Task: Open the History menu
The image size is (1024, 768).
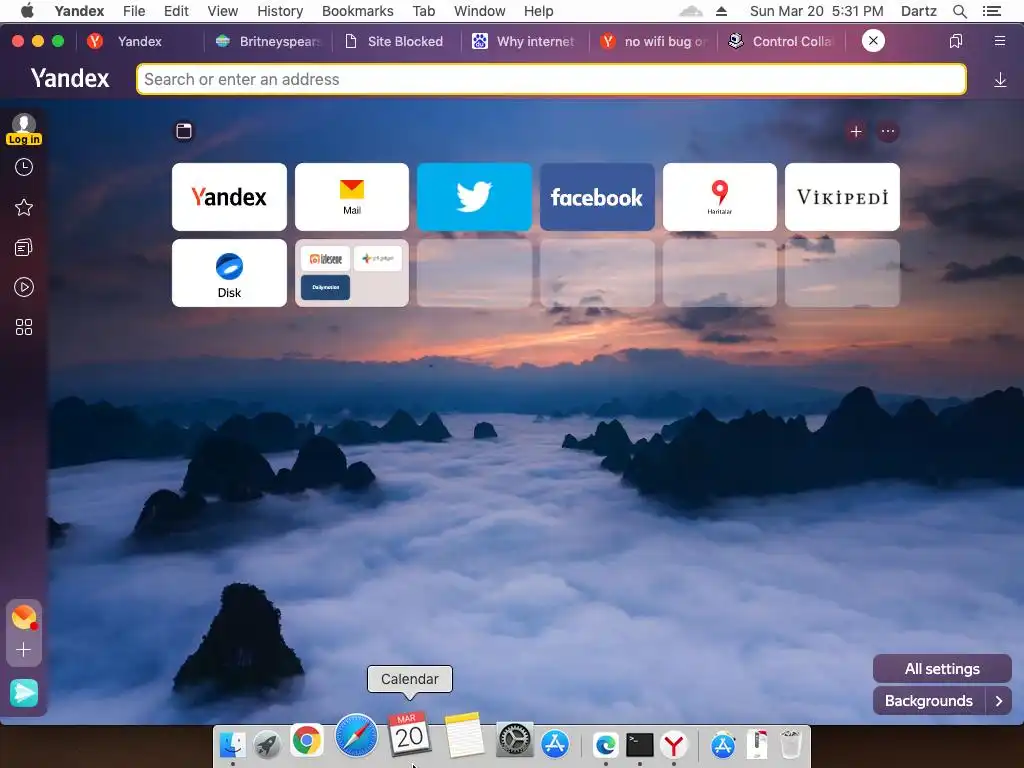Action: coord(280,11)
